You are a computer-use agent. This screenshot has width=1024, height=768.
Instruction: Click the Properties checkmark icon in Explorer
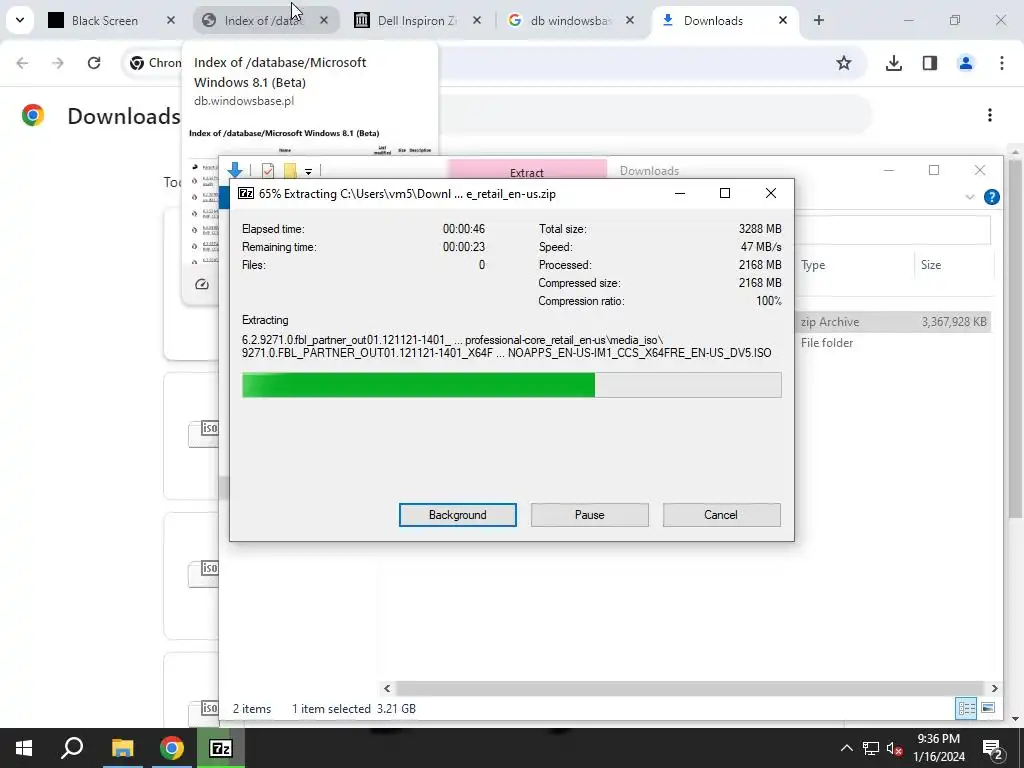268,171
